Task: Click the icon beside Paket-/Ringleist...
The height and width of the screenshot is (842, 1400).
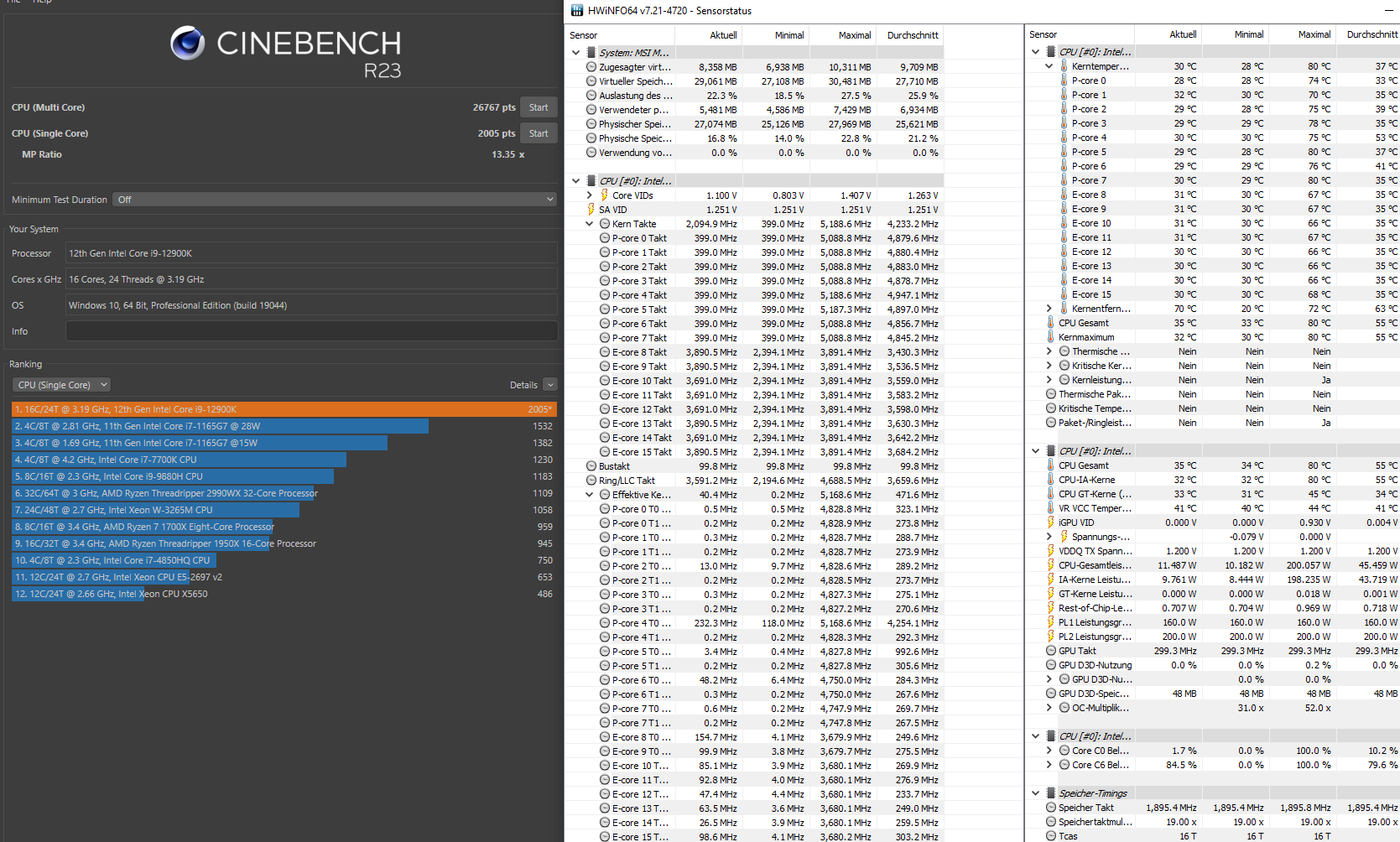Action: (x=1051, y=423)
